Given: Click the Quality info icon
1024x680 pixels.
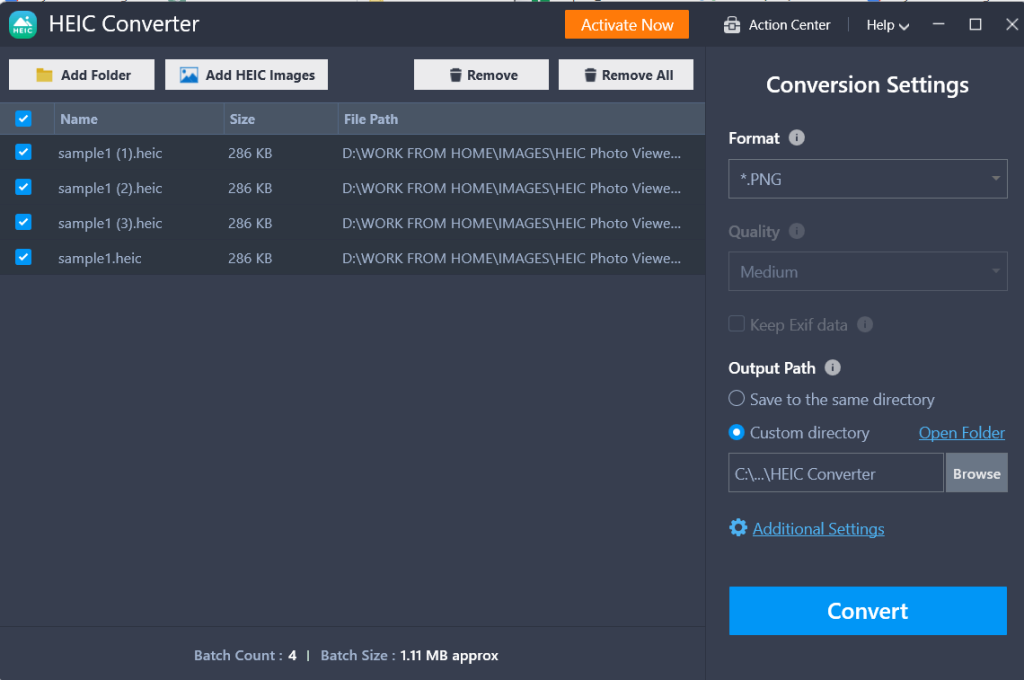Looking at the screenshot, I should pyautogui.click(x=797, y=231).
